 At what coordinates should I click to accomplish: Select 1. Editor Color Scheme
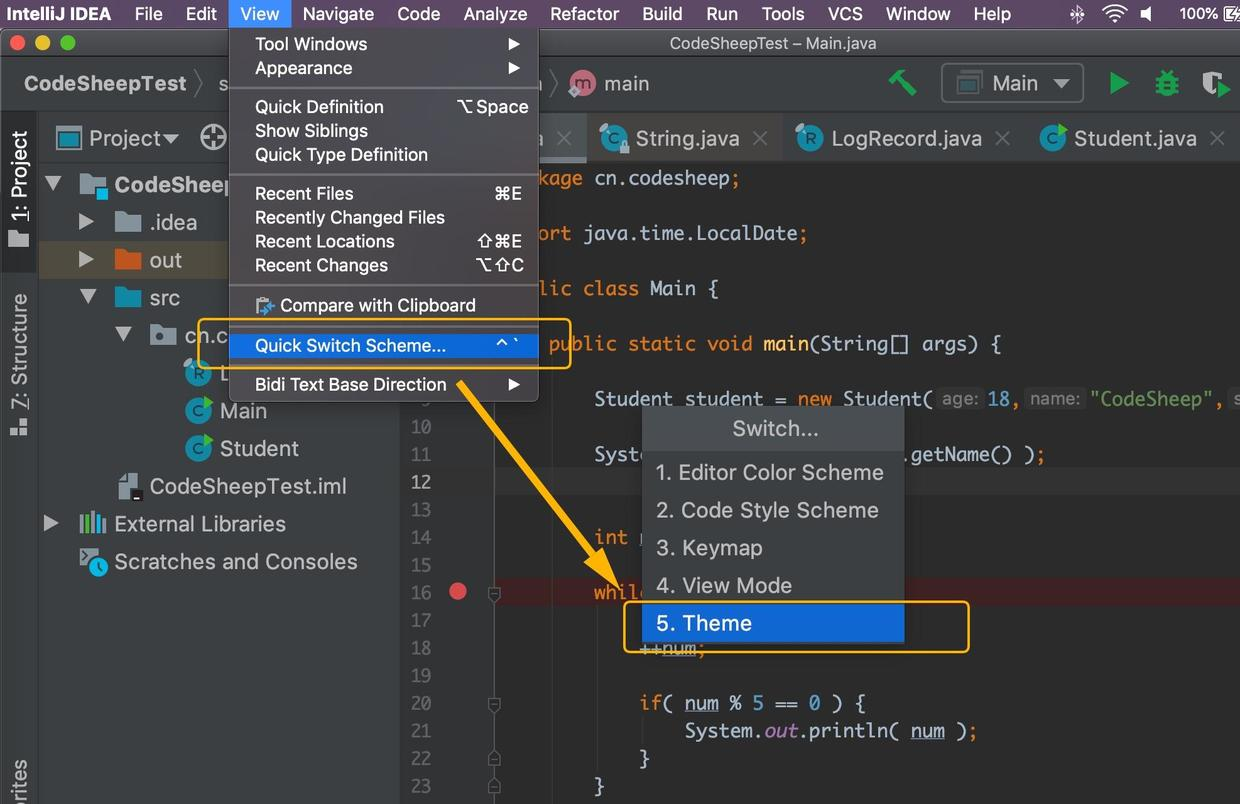coord(773,472)
